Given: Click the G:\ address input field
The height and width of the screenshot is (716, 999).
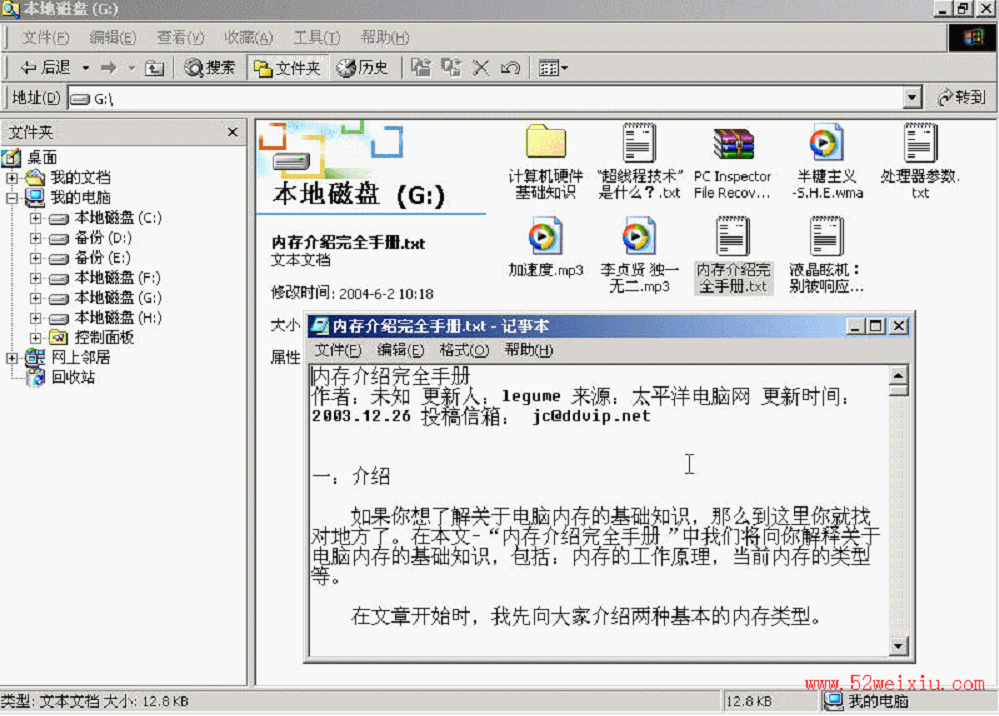Looking at the screenshot, I should pyautogui.click(x=486, y=98).
